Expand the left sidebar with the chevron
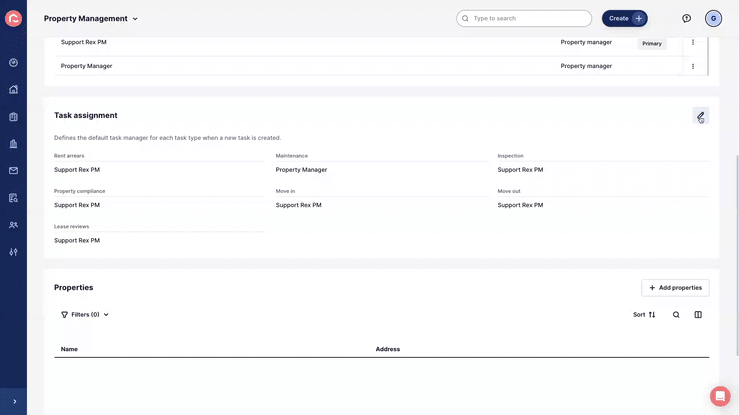This screenshot has width=739, height=415. point(15,401)
